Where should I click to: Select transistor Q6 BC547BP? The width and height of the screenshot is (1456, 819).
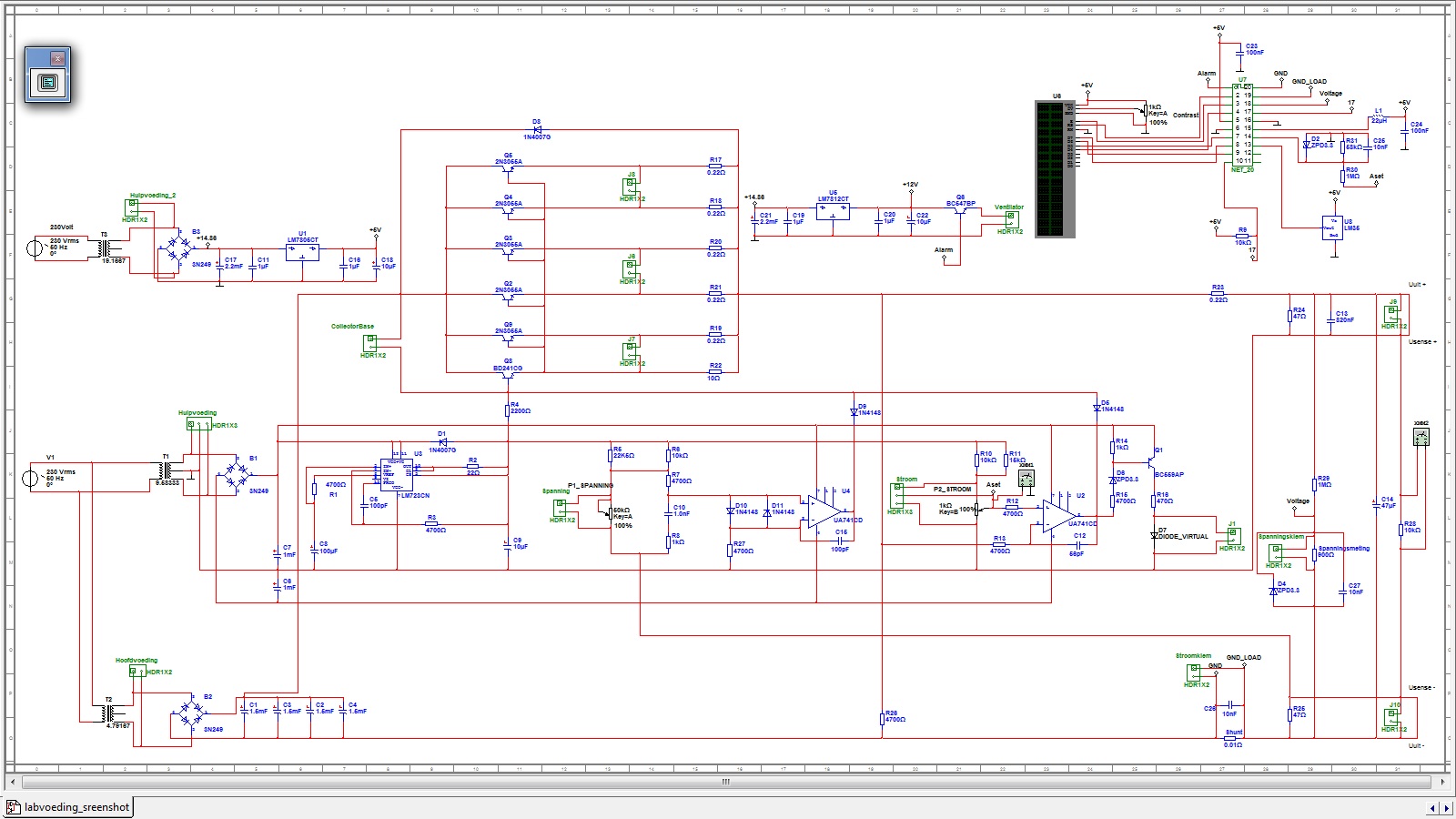pos(961,209)
